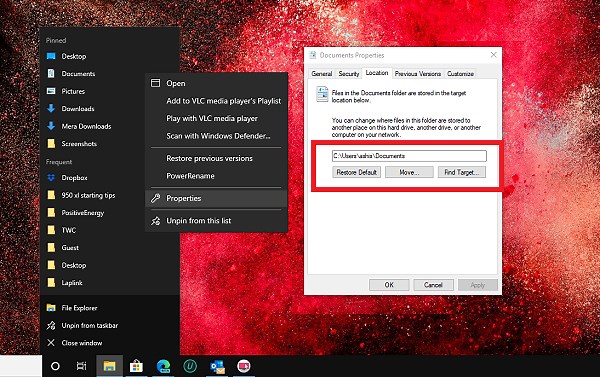Open the pinned Desktop folder
This screenshot has width=600, height=377.
110,56
